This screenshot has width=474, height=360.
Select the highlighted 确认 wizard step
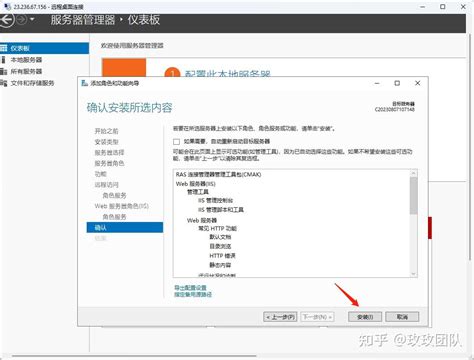125,227
